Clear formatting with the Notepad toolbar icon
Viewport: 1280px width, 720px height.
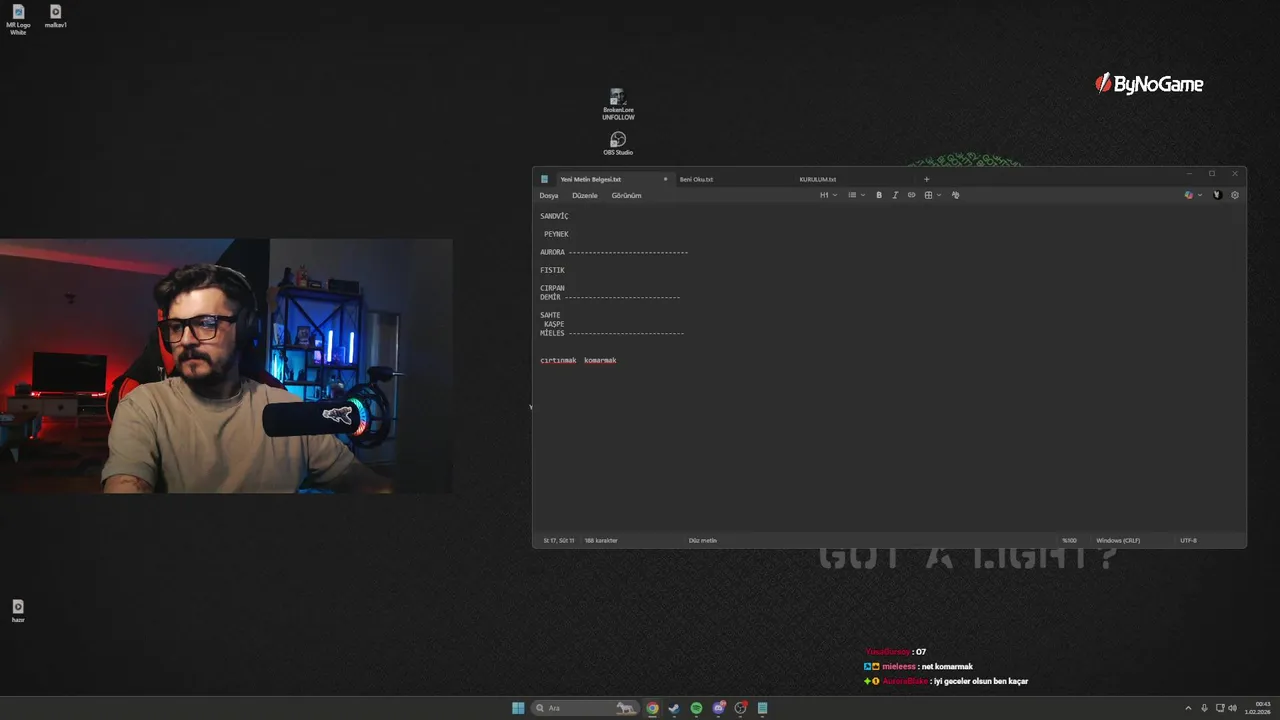(x=955, y=195)
